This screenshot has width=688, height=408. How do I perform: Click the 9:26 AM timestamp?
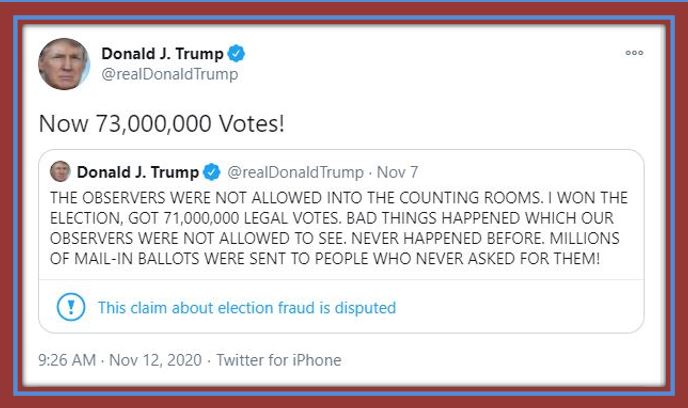pos(67,360)
